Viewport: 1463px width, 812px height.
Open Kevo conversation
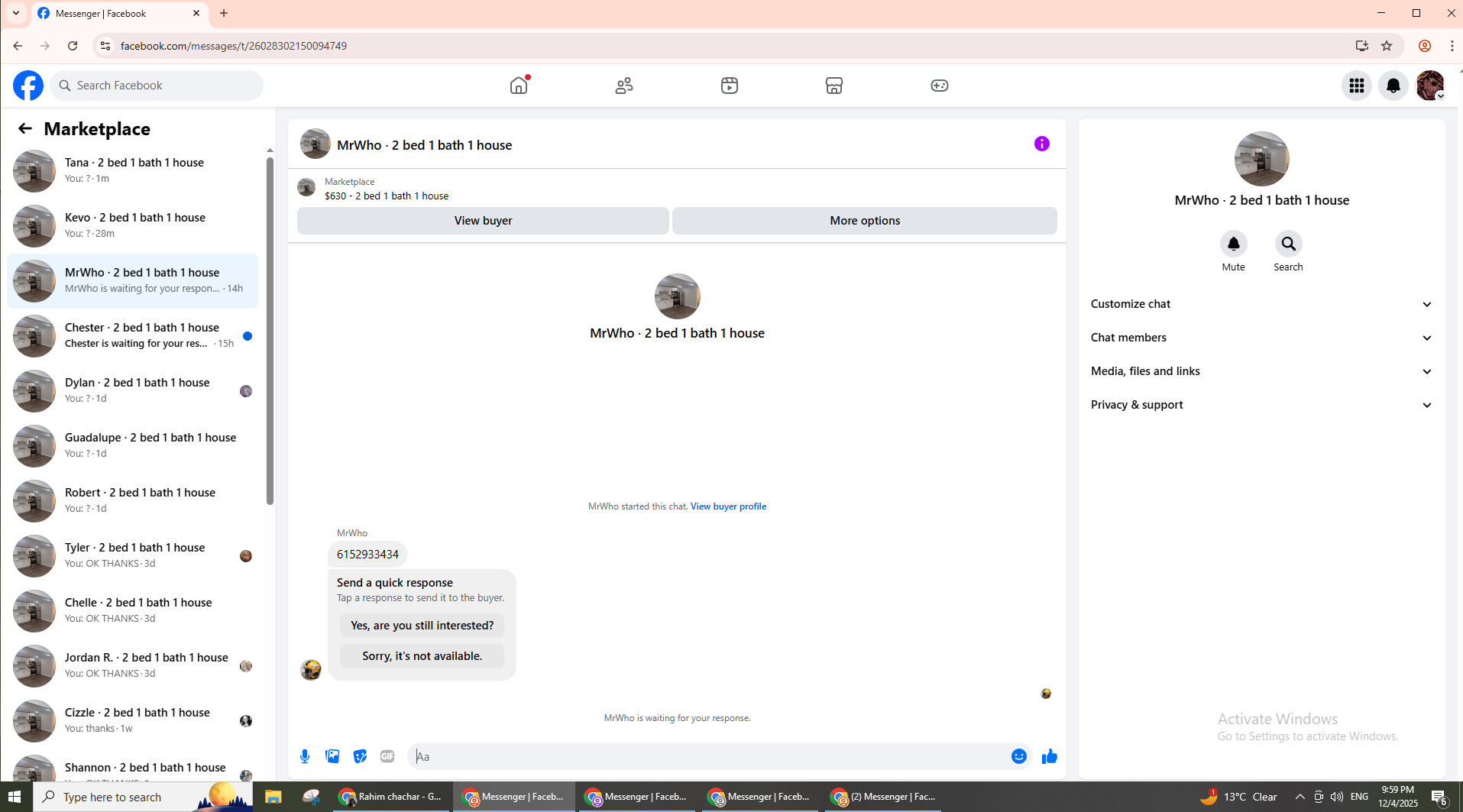(x=133, y=226)
